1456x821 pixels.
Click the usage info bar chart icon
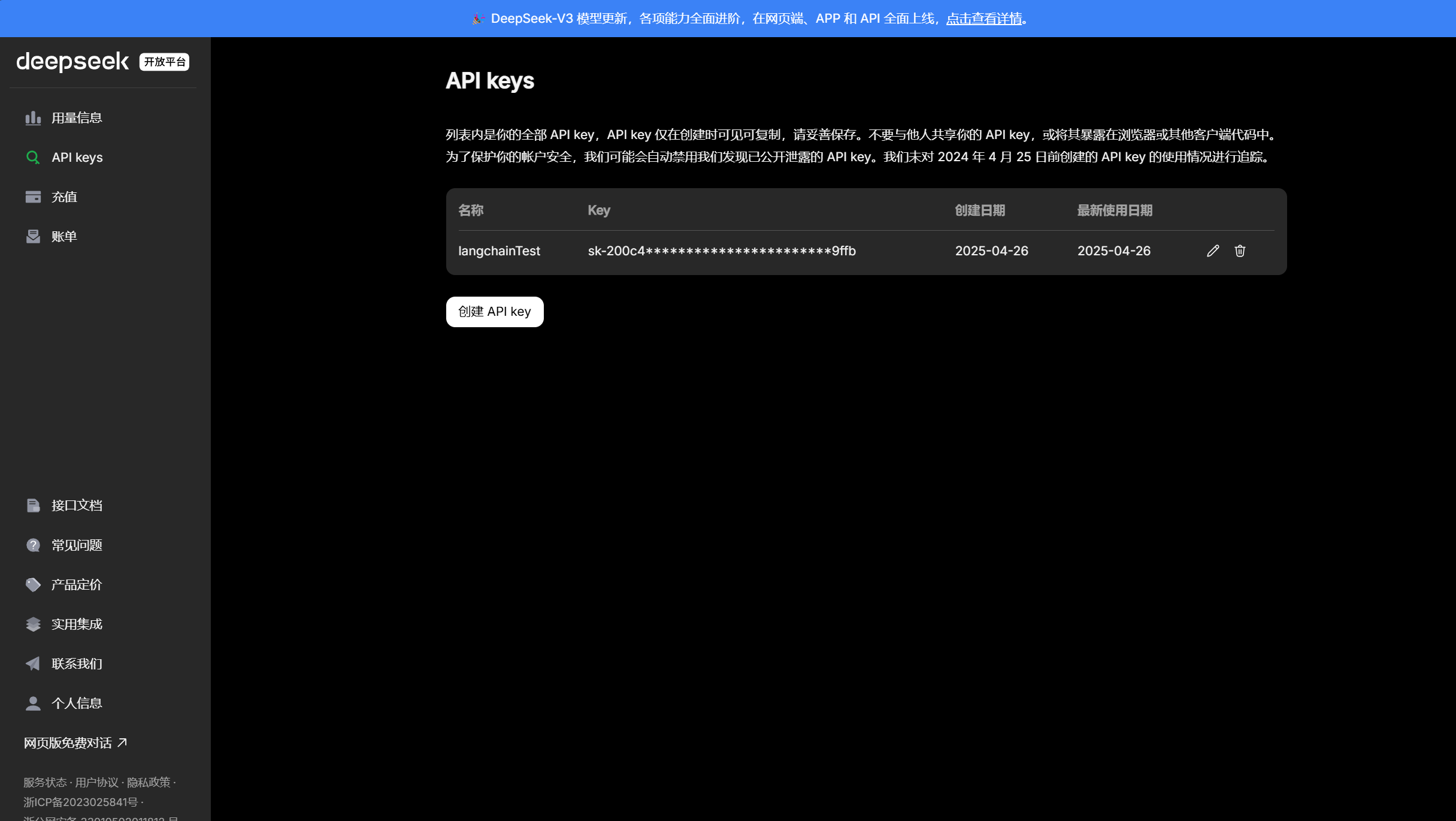pos(33,118)
